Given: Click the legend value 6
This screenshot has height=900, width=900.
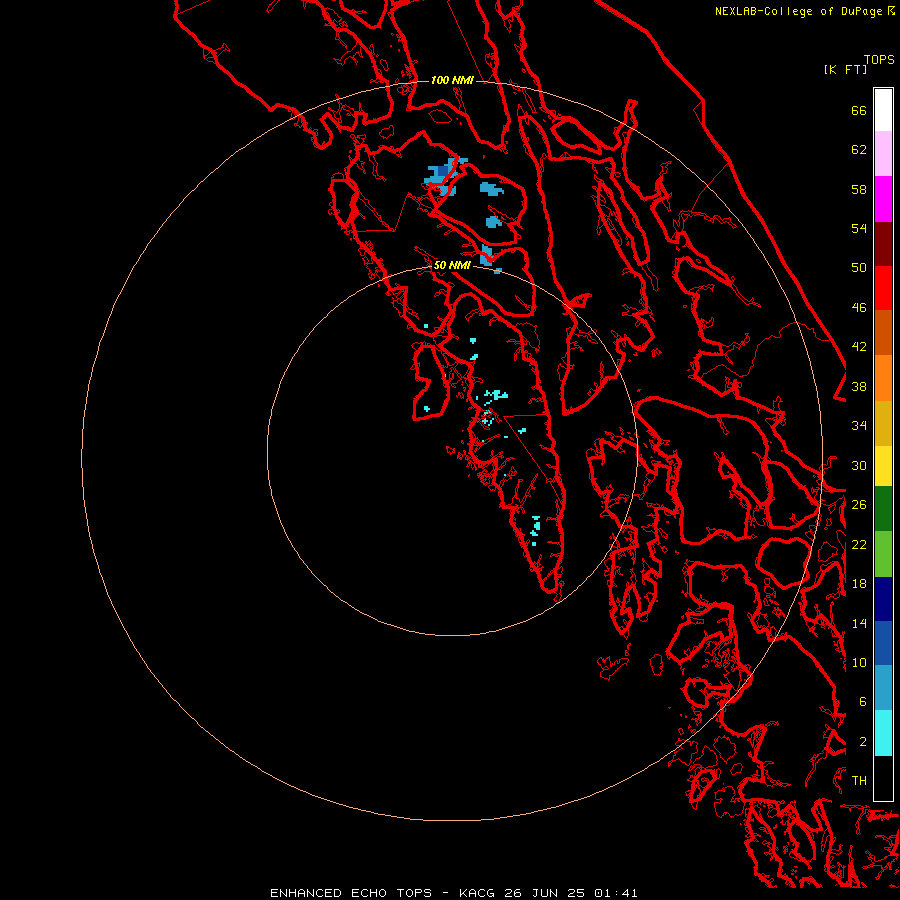Looking at the screenshot, I should (x=862, y=702).
